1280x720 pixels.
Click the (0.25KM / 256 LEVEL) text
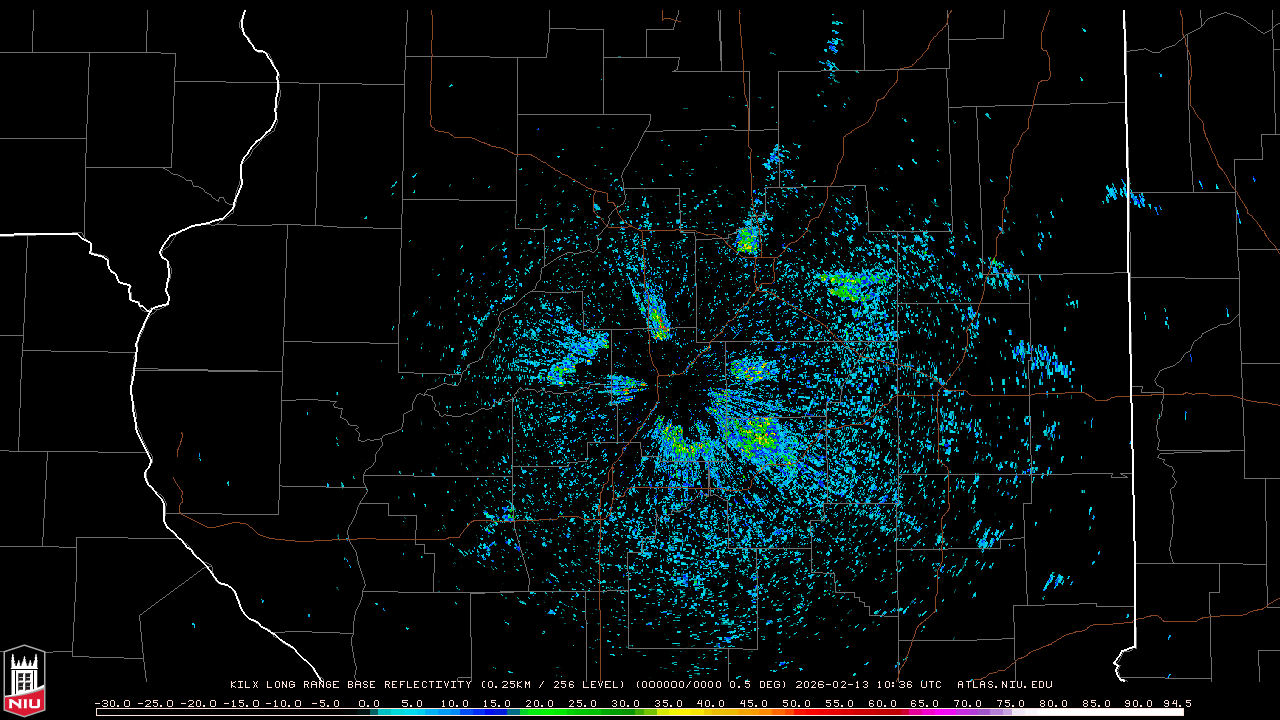[553, 685]
